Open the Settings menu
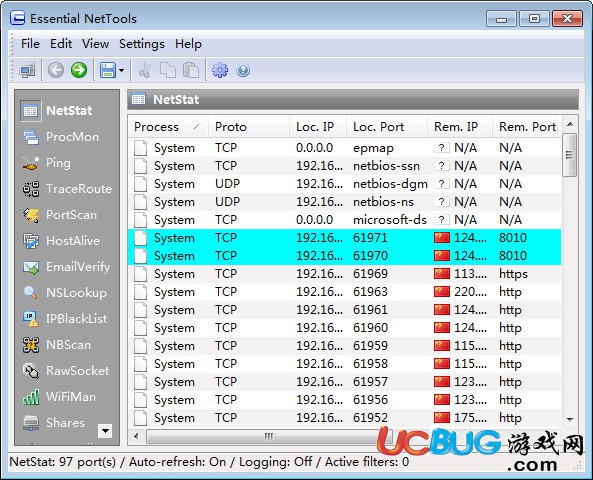The height and width of the screenshot is (480, 593). (142, 44)
